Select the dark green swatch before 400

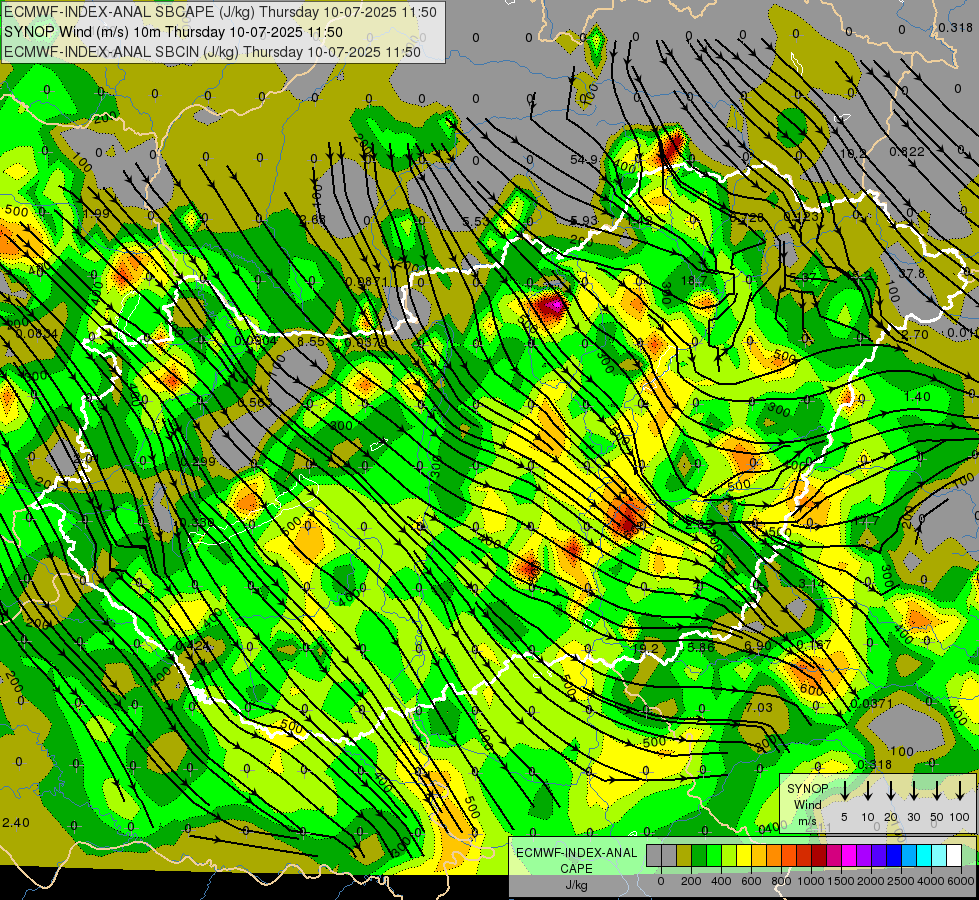tap(699, 855)
